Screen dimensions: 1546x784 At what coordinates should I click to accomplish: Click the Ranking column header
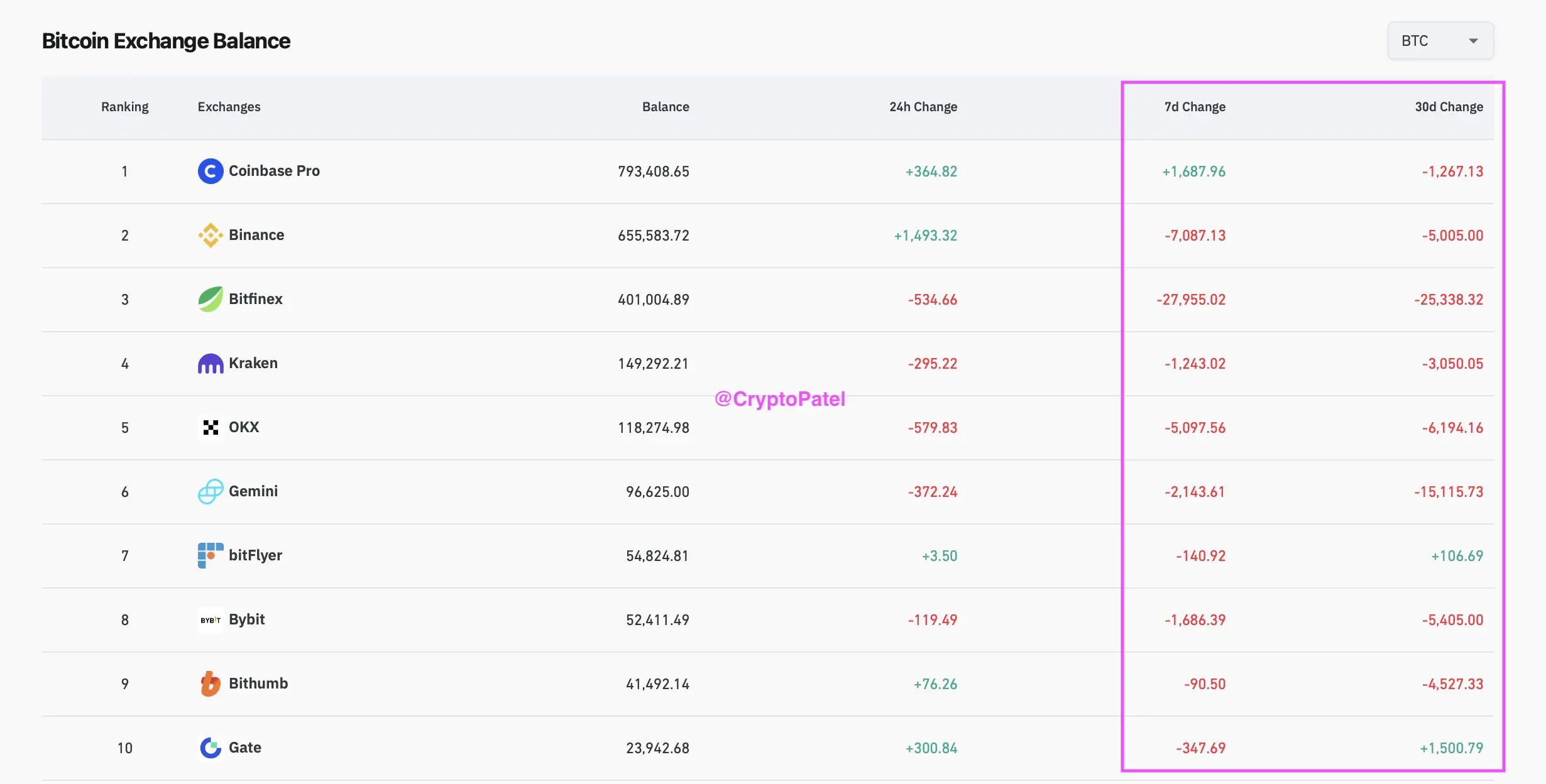124,107
